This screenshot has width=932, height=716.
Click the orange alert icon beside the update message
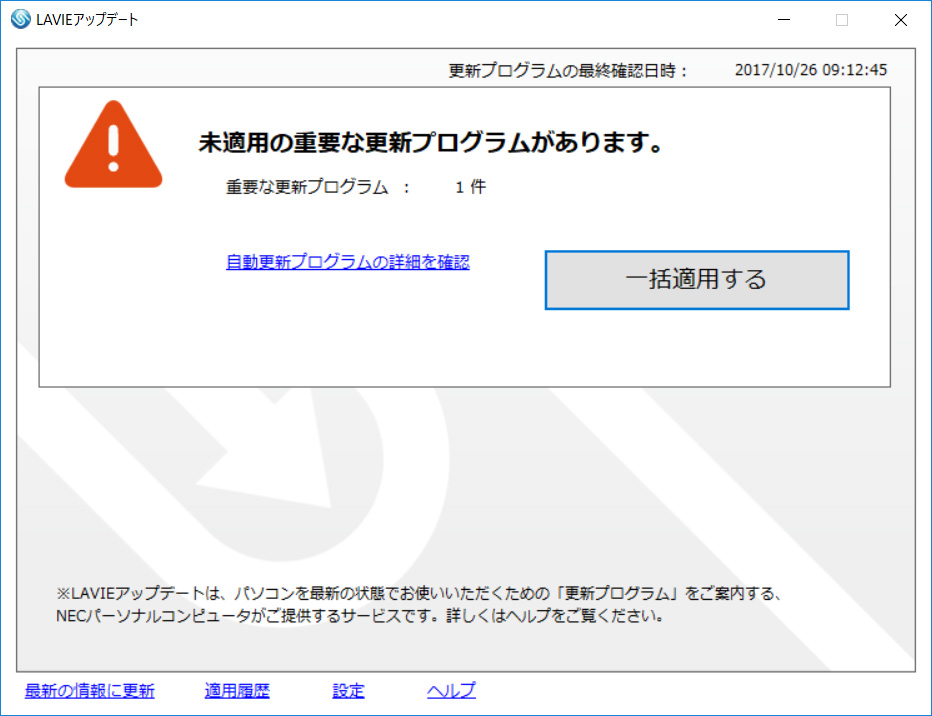[x=113, y=145]
